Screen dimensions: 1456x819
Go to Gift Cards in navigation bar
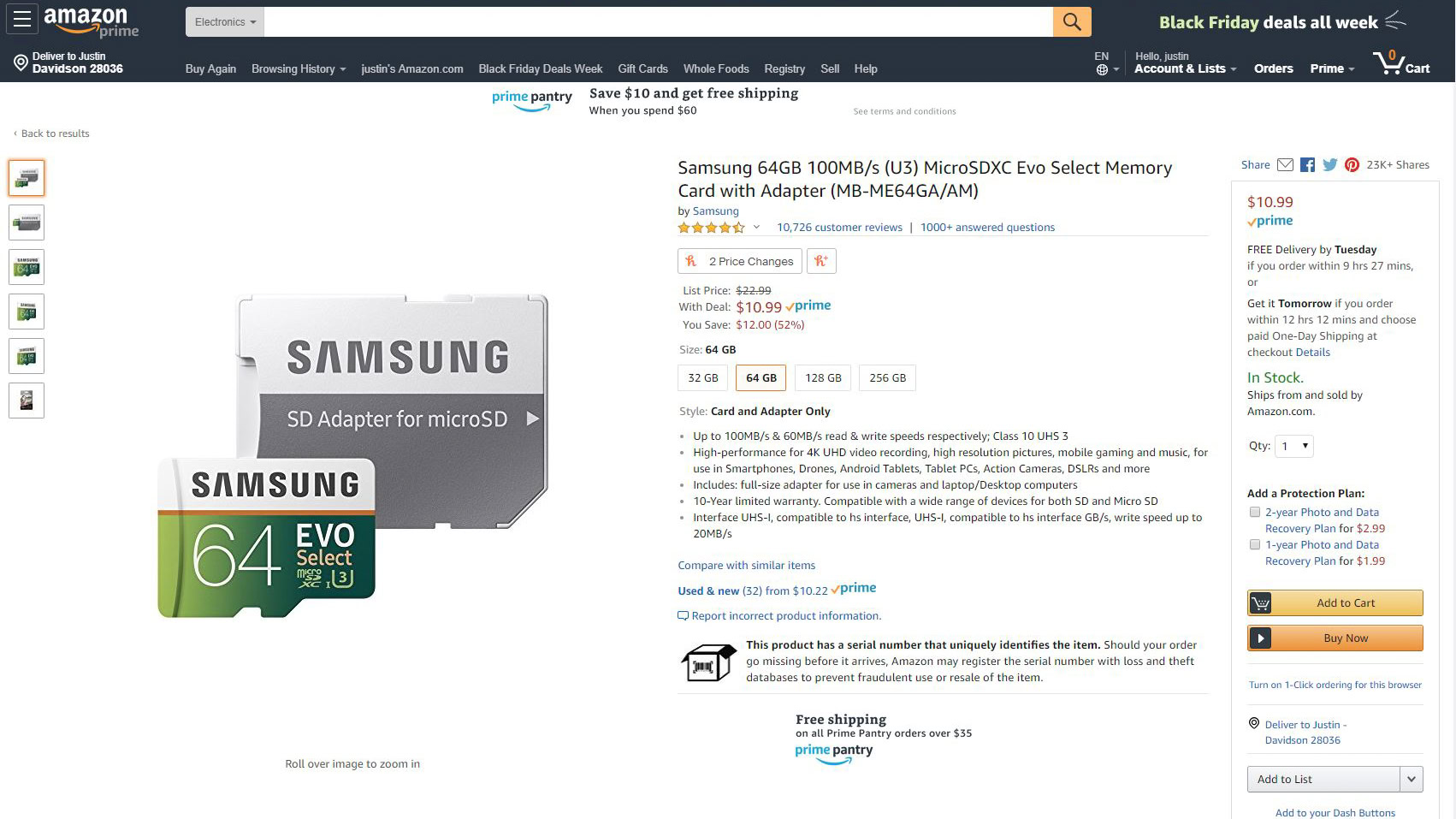click(642, 68)
